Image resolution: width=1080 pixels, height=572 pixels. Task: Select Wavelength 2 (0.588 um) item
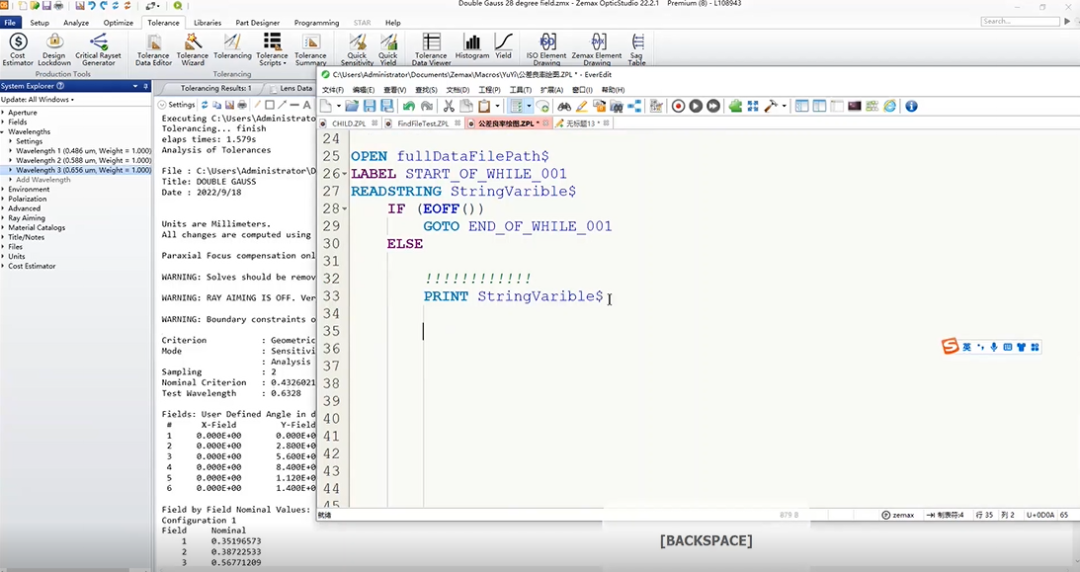click(x=83, y=160)
